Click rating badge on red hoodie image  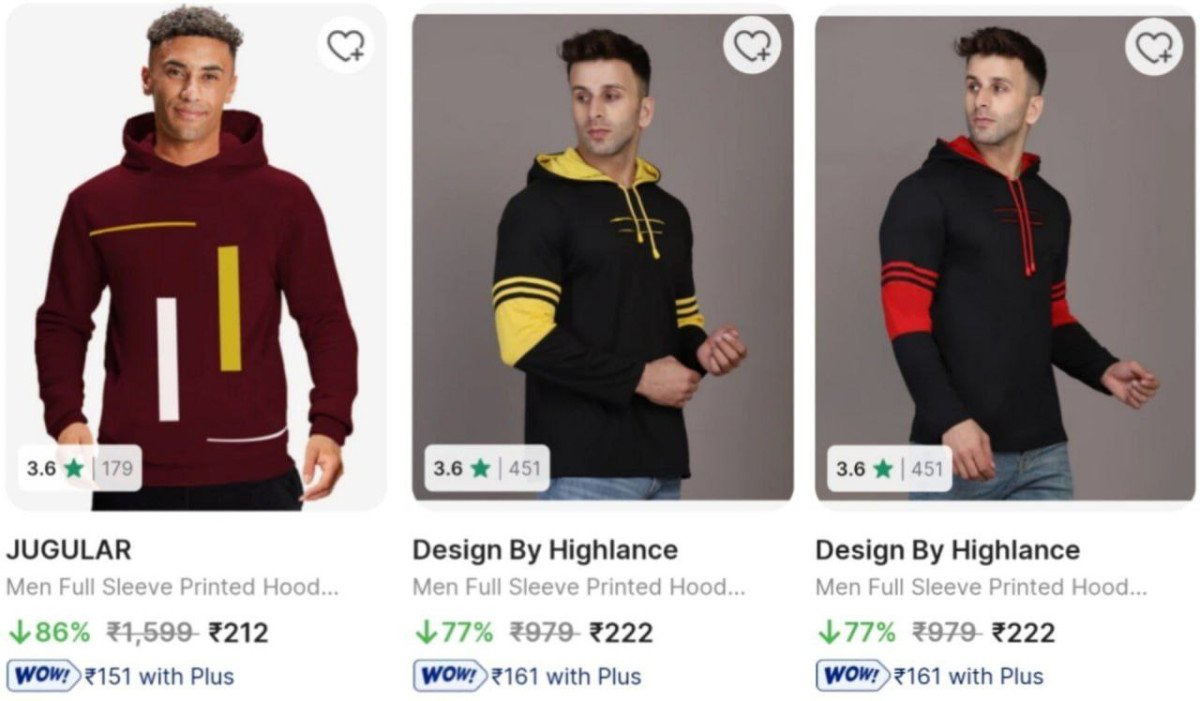click(x=890, y=468)
